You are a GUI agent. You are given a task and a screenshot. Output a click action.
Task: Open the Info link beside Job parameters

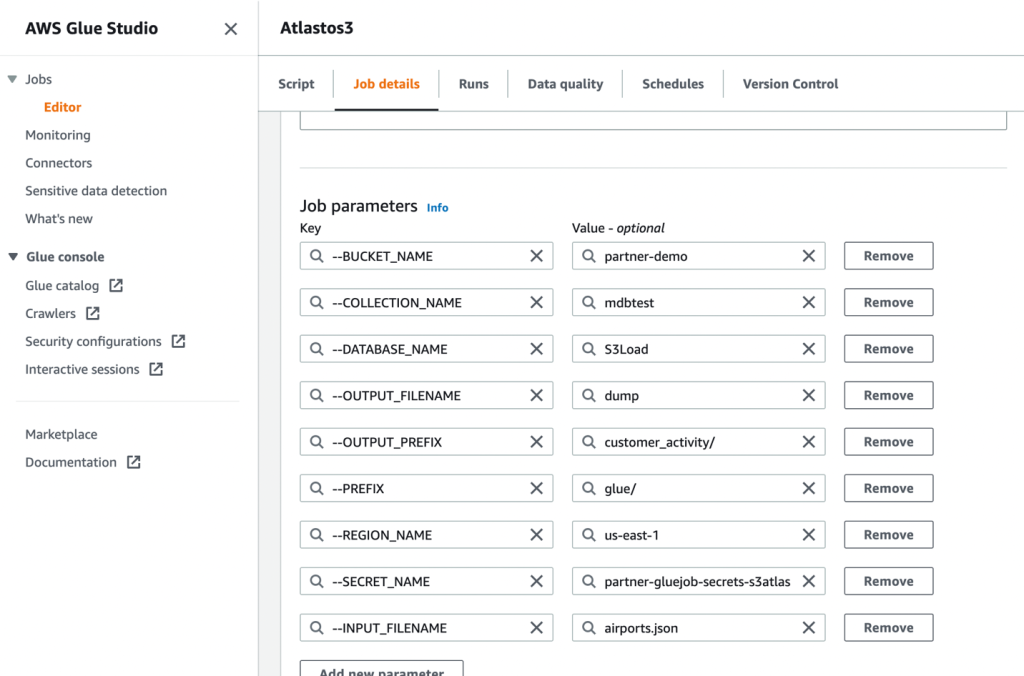tap(437, 207)
